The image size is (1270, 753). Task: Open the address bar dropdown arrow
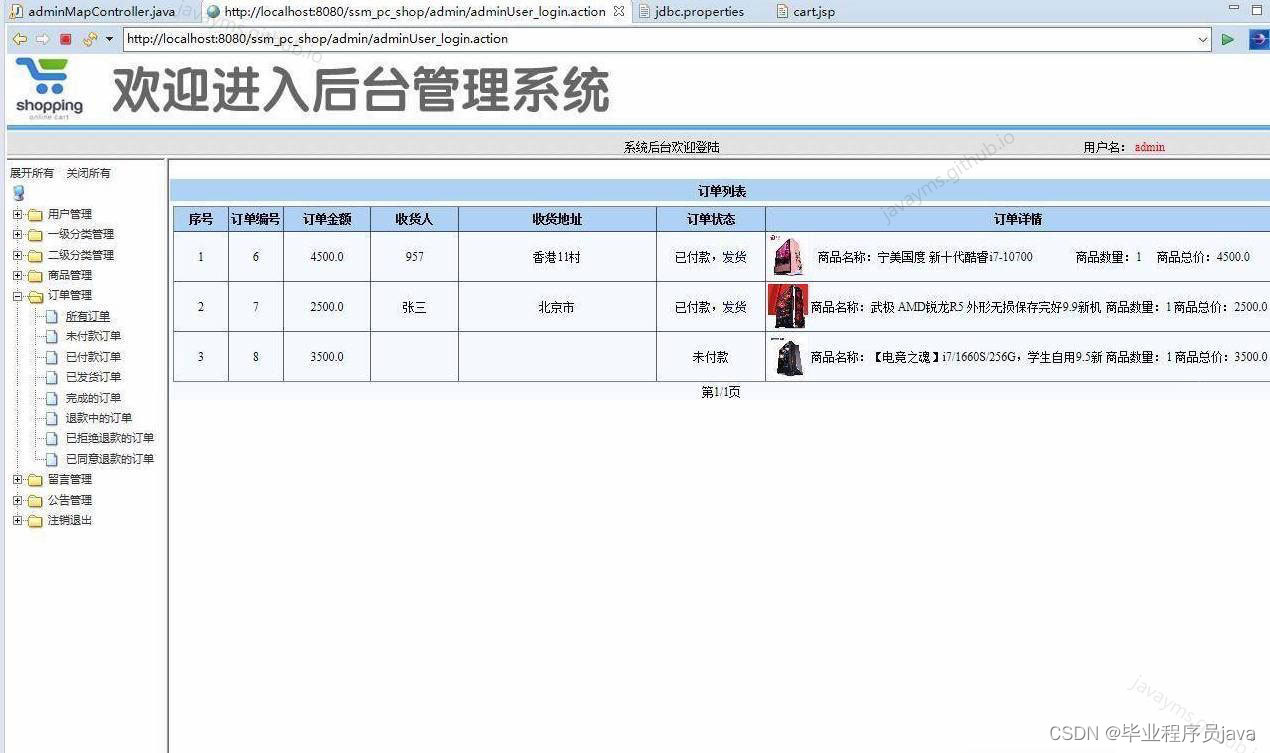tap(1202, 39)
